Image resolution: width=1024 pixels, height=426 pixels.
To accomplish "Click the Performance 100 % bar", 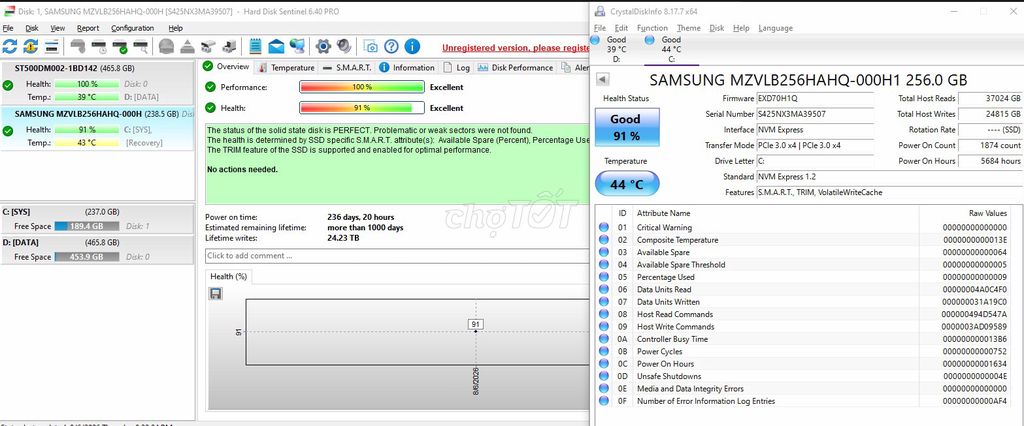I will (x=362, y=87).
